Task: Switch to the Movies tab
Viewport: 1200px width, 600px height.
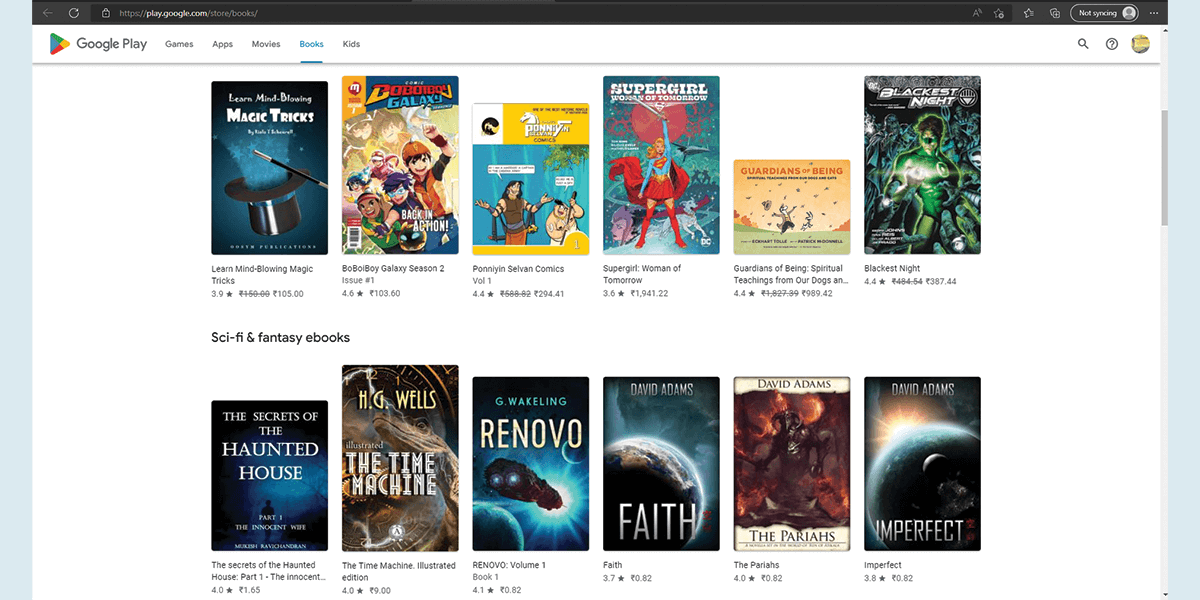Action: click(x=265, y=44)
